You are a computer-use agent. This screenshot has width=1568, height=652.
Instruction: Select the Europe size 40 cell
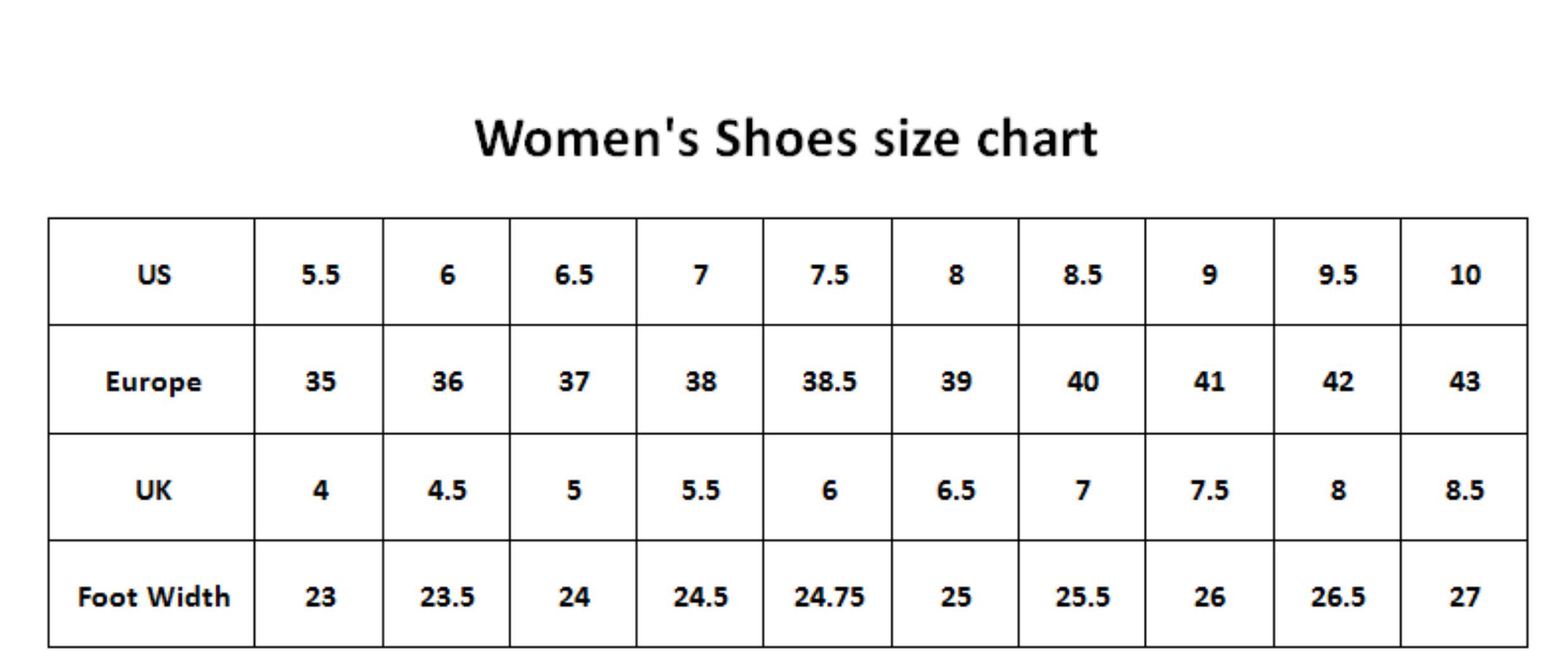coord(1082,382)
